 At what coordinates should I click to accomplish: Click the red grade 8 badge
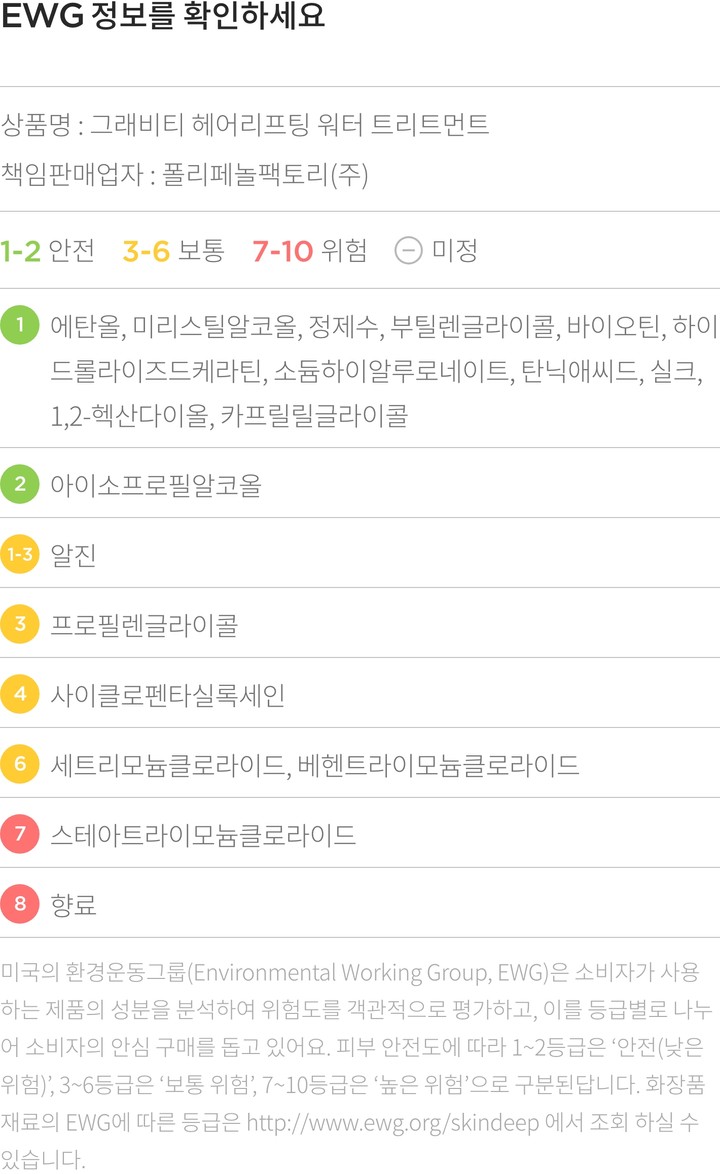click(20, 904)
